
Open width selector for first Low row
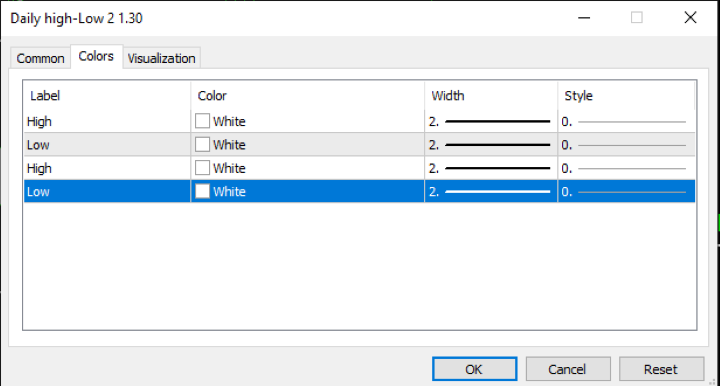tap(490, 145)
